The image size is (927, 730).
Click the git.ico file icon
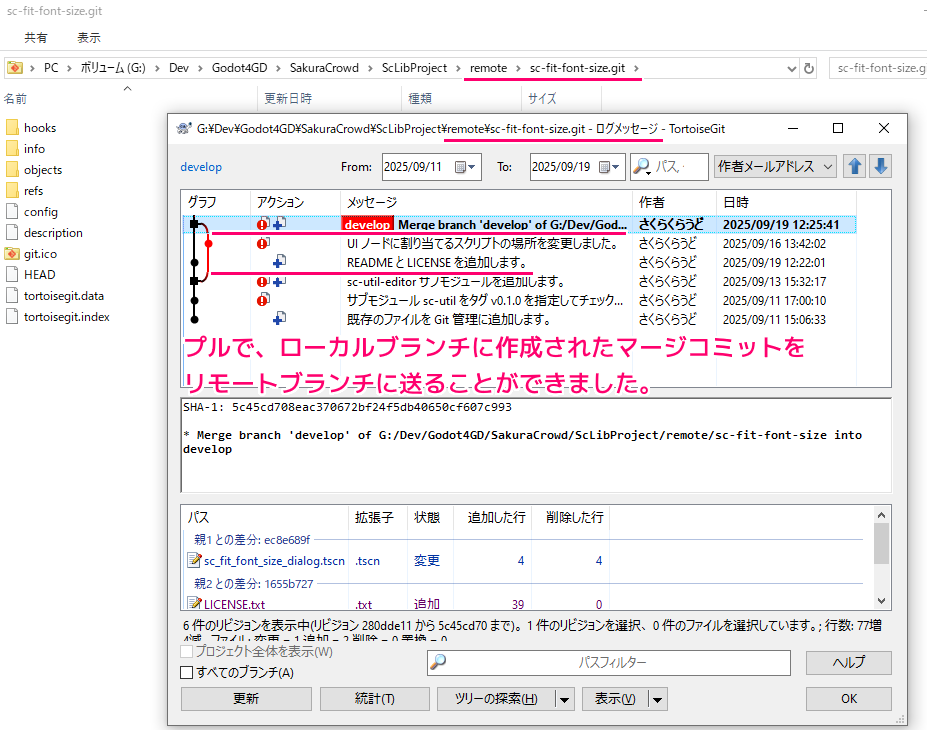pyautogui.click(x=12, y=254)
